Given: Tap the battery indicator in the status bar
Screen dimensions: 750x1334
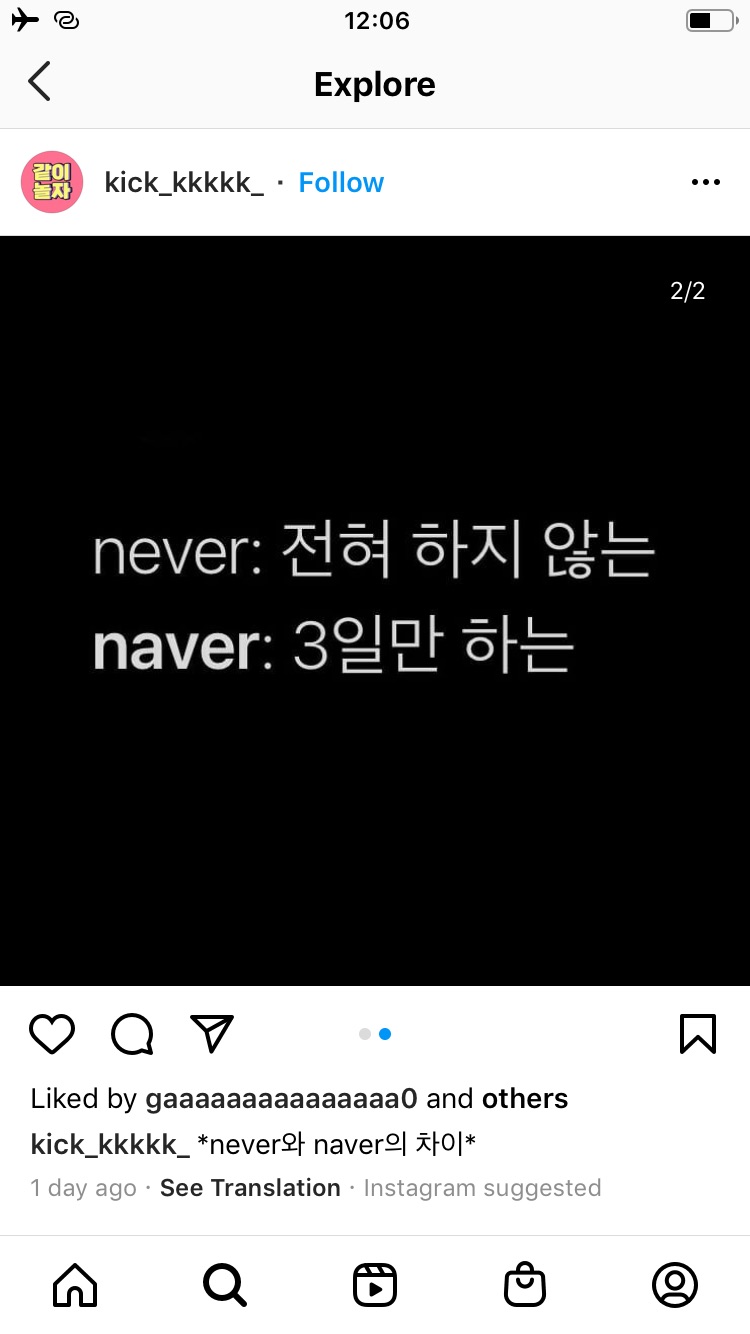Looking at the screenshot, I should [x=711, y=20].
